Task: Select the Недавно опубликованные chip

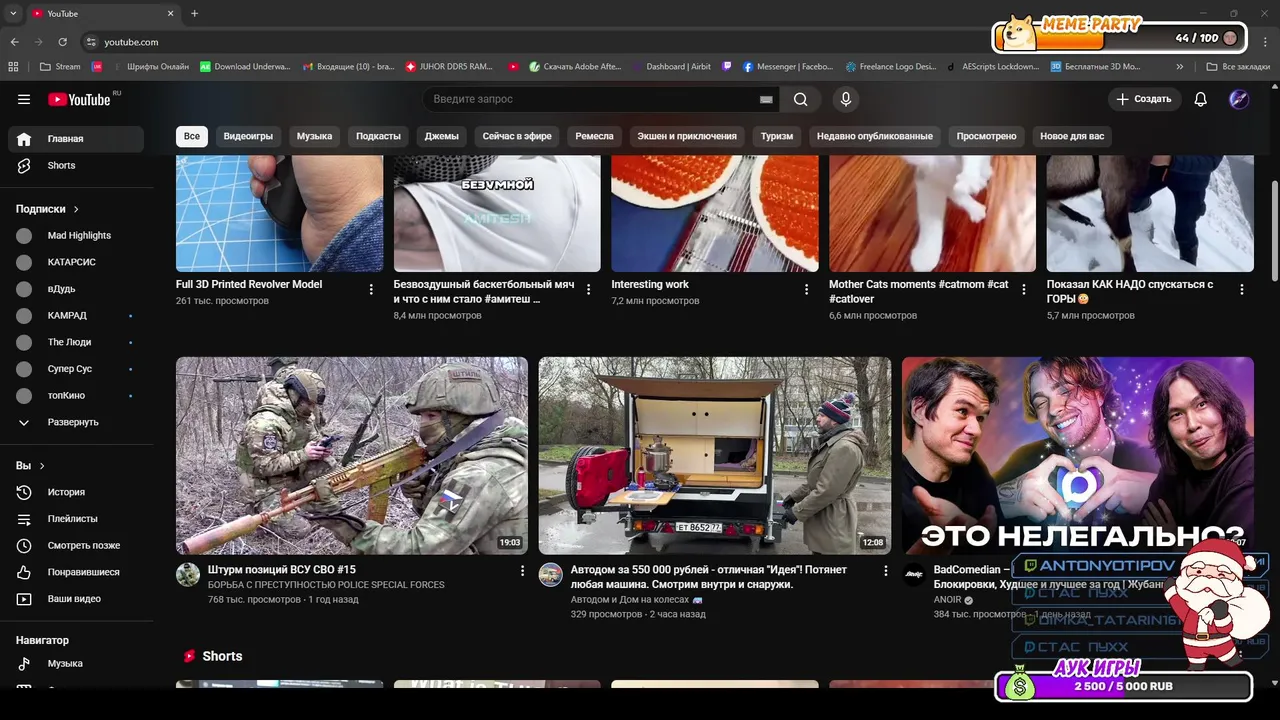Action: click(x=875, y=136)
